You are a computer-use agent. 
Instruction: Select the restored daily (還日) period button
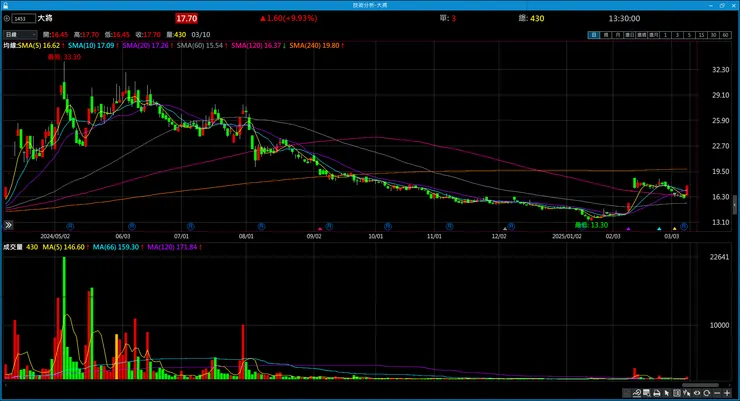pos(630,35)
